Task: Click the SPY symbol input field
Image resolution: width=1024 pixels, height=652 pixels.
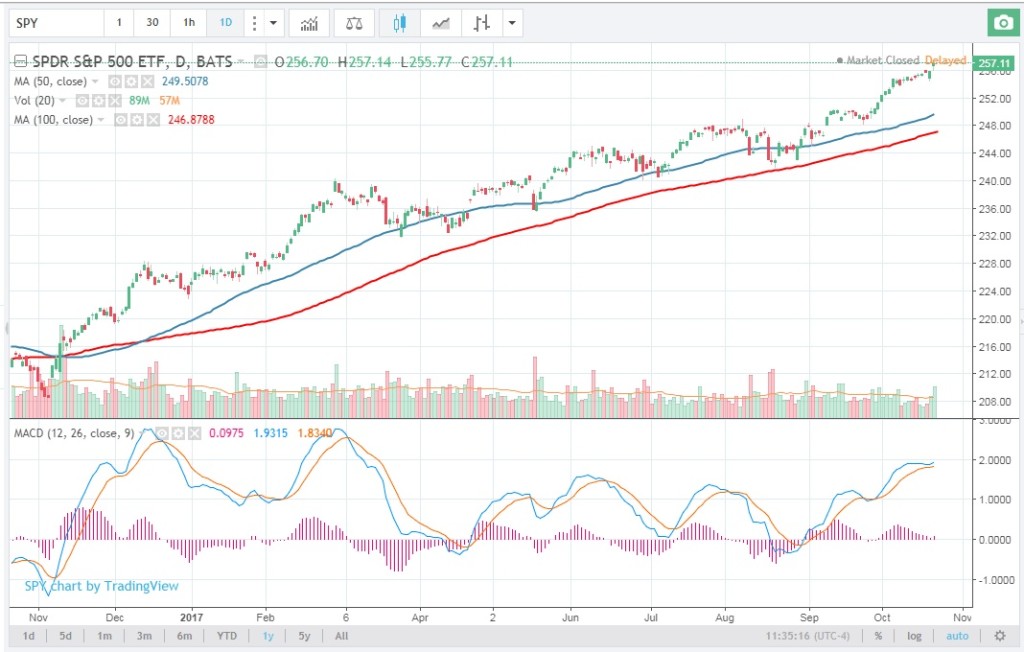Action: coord(55,22)
